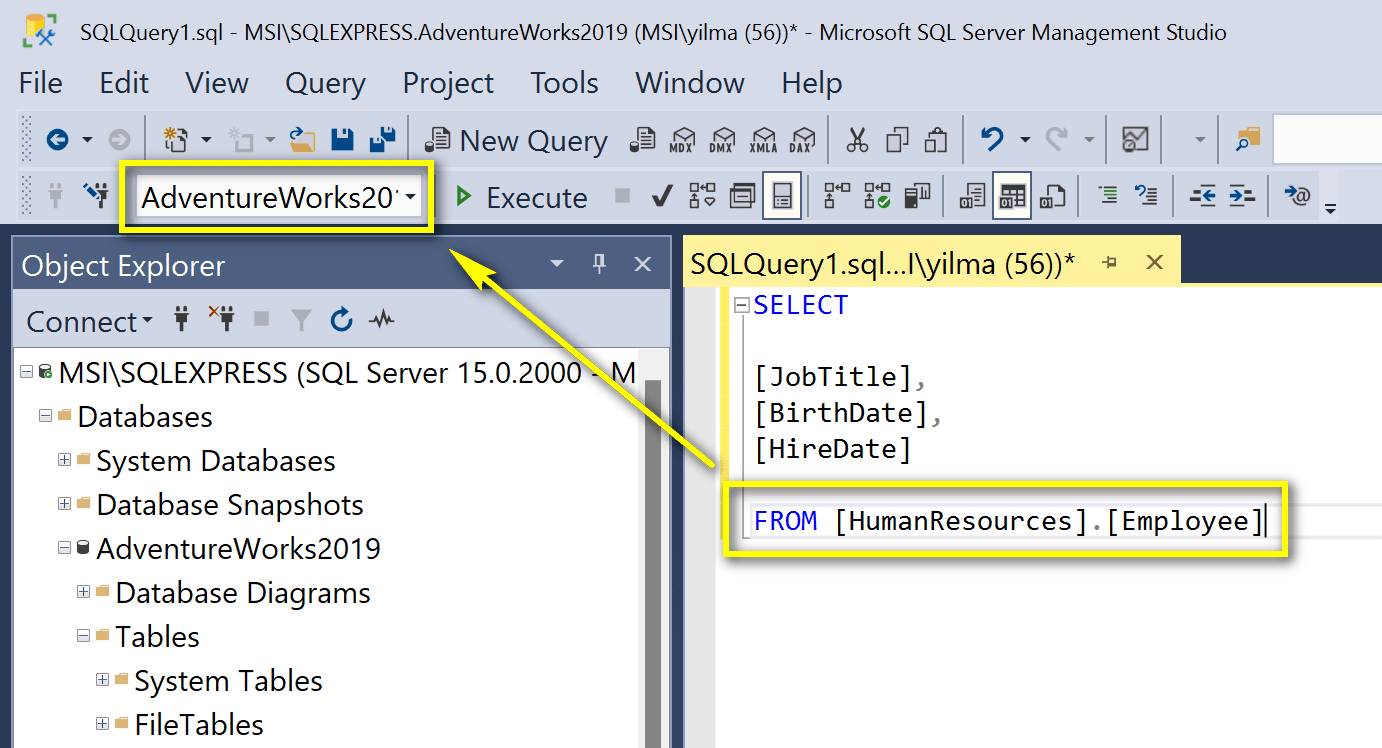Collapse the Tables node
The height and width of the screenshot is (748, 1382).
click(83, 636)
